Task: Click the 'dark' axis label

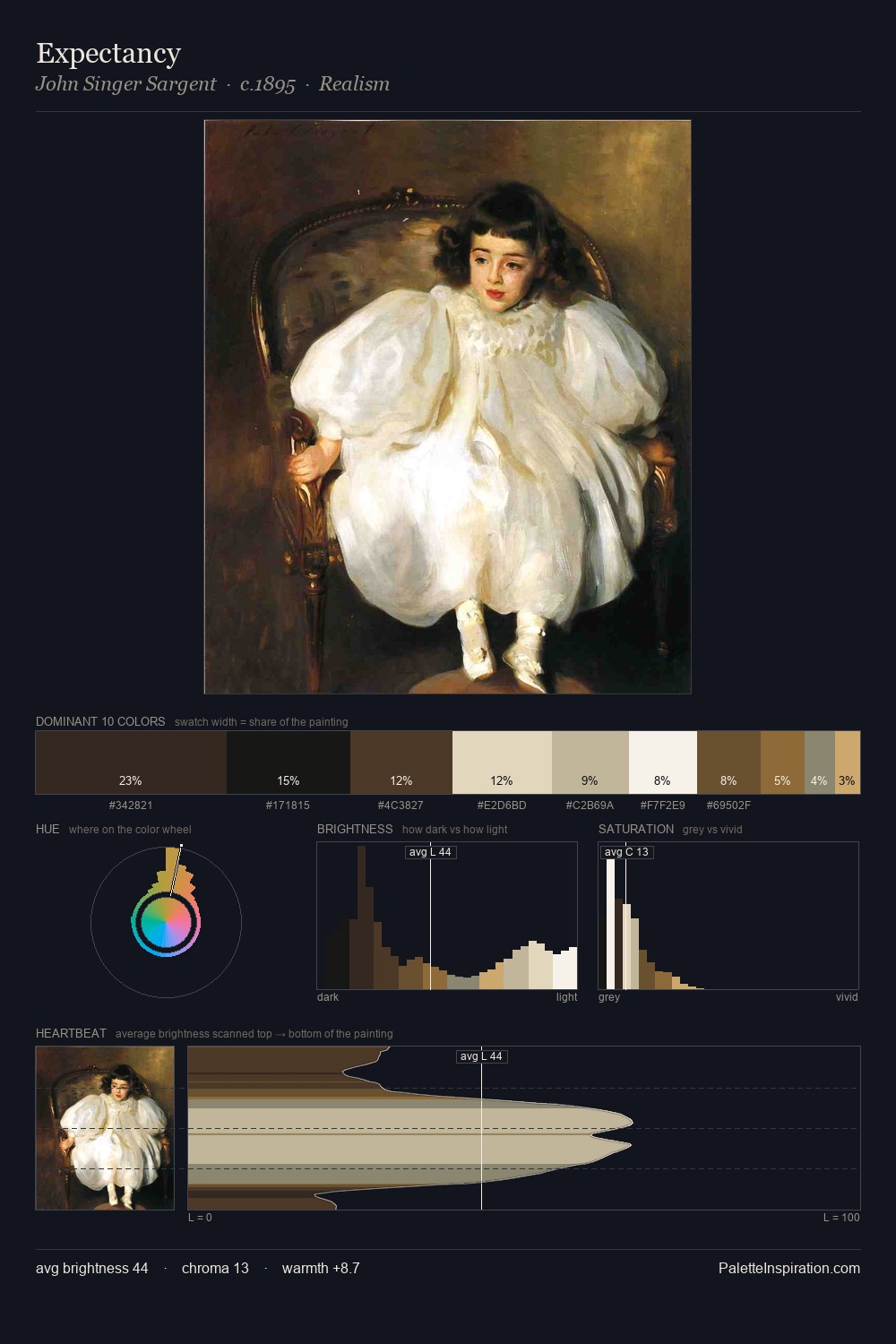Action: coord(328,997)
